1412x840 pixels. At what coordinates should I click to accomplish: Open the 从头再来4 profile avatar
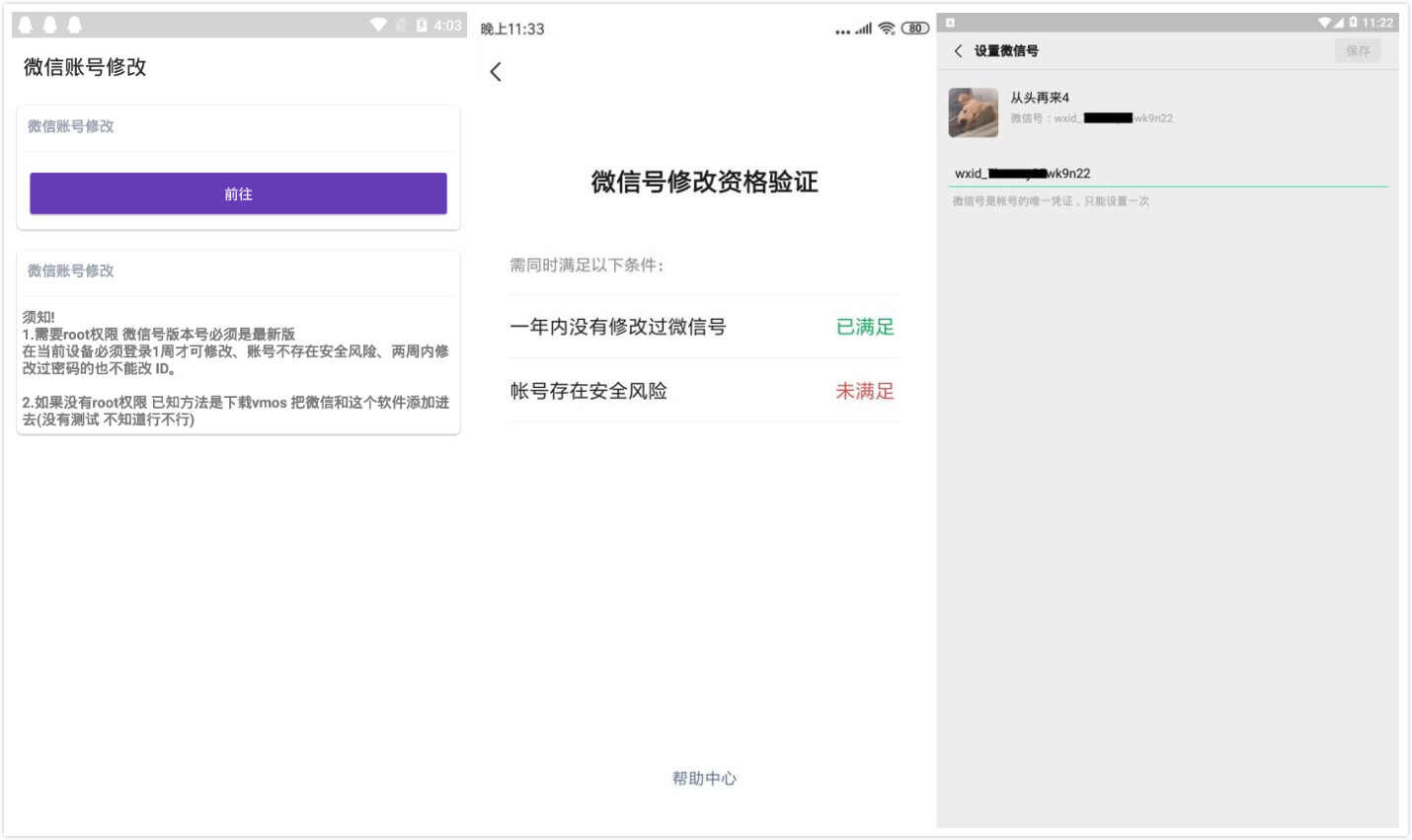(x=974, y=112)
